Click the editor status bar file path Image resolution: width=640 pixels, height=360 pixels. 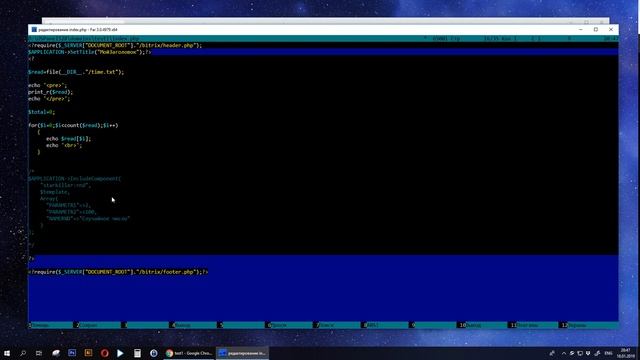[84, 39]
